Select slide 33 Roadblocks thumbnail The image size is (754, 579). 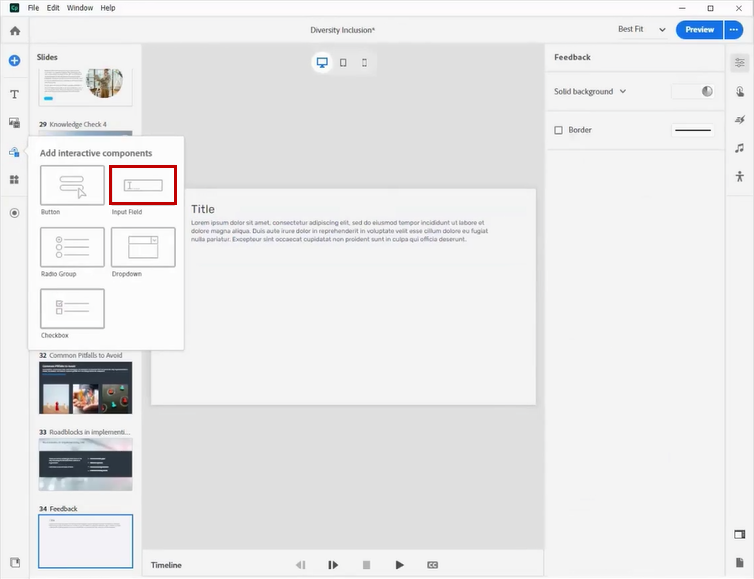86,465
